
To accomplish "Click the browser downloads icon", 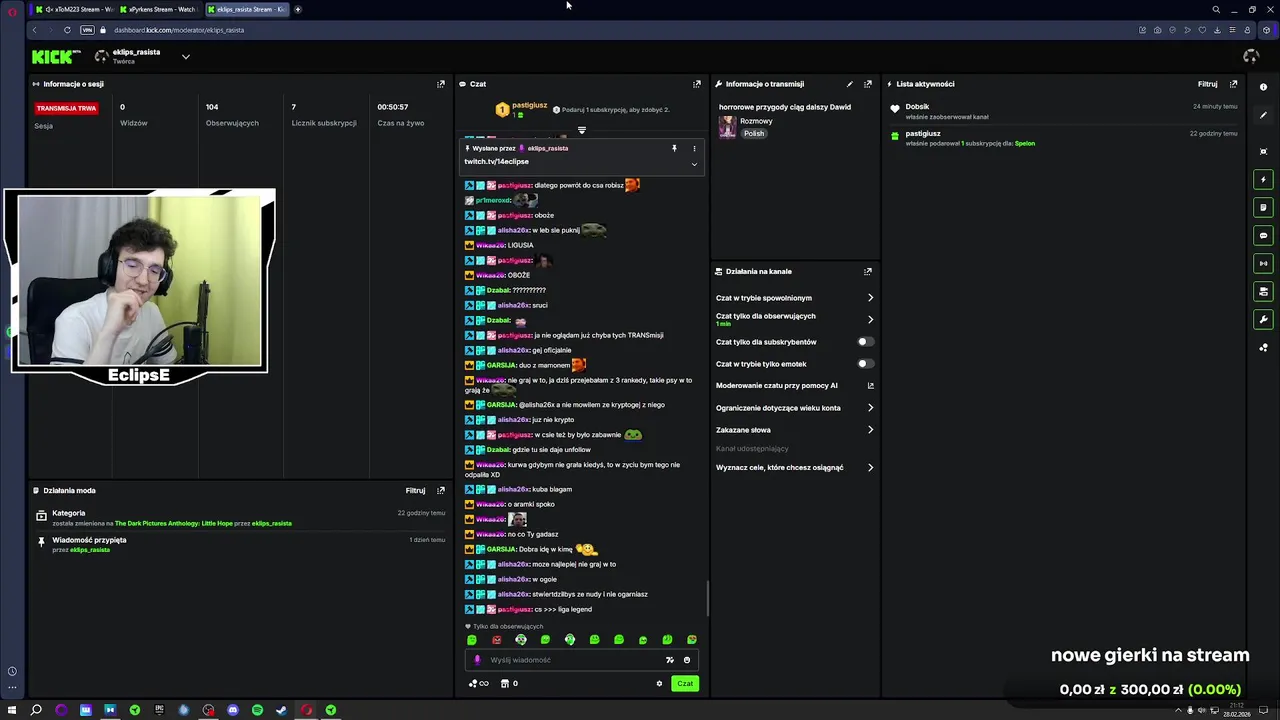I will pos(1218,30).
